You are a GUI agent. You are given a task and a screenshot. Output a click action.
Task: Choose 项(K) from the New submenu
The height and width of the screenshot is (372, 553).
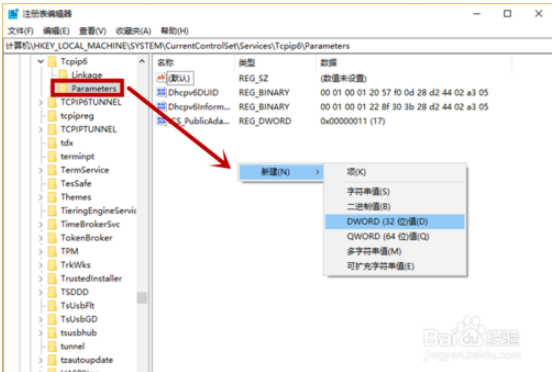[x=395, y=172]
